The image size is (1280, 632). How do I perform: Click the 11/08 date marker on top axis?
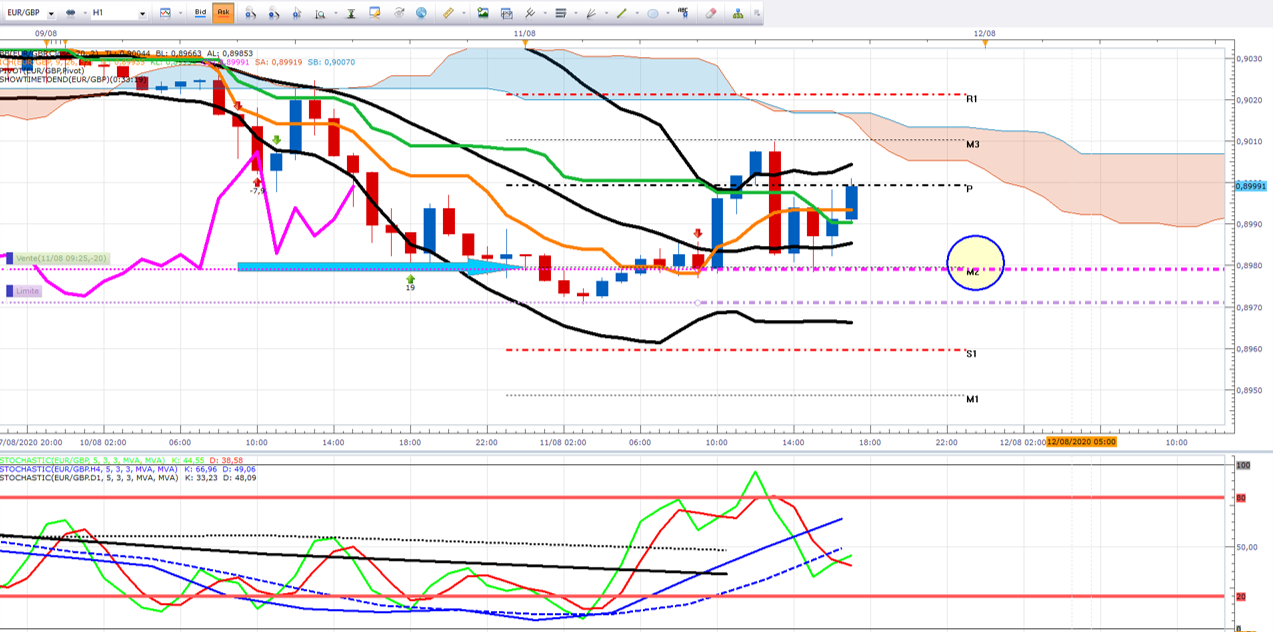coord(525,33)
